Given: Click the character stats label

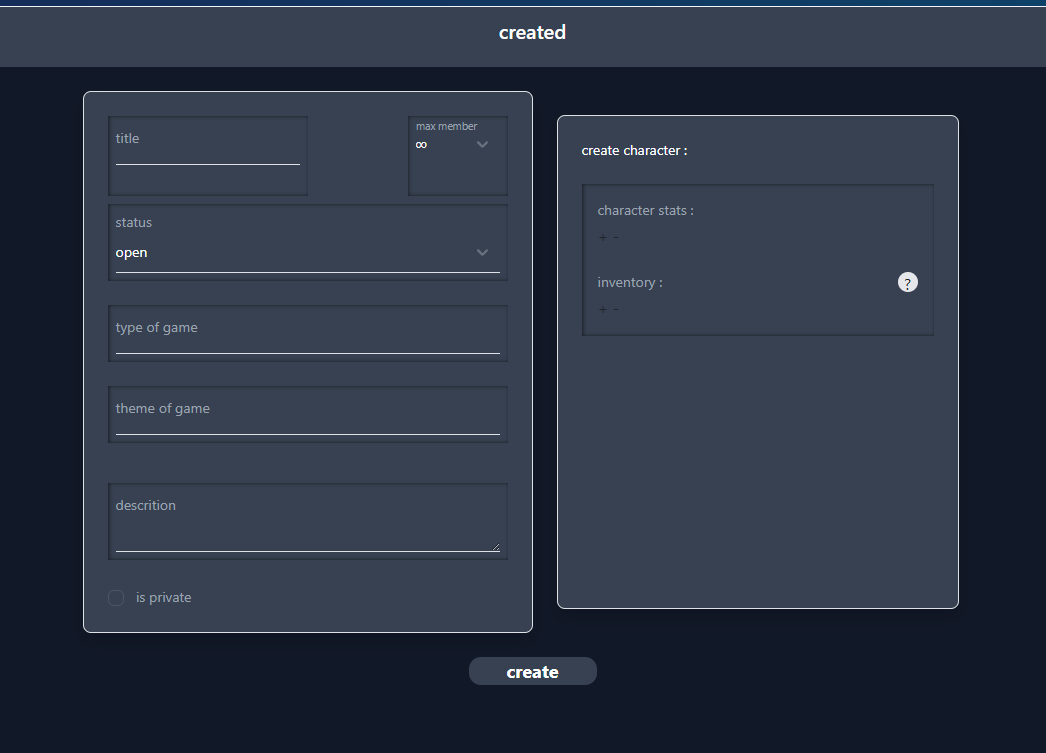Looking at the screenshot, I should (x=645, y=211).
